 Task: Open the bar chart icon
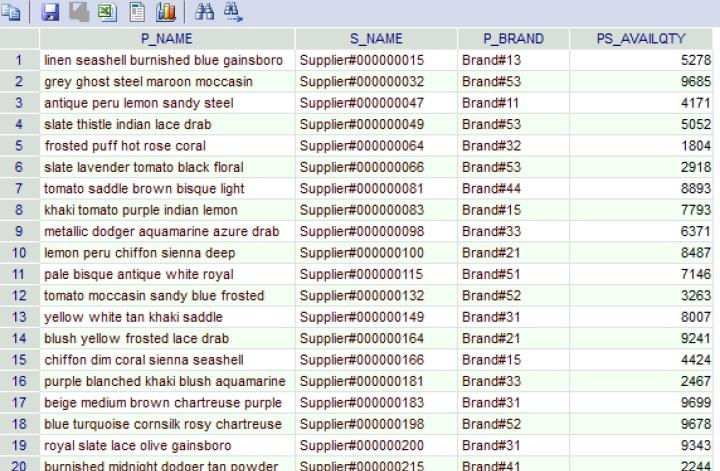pos(166,12)
